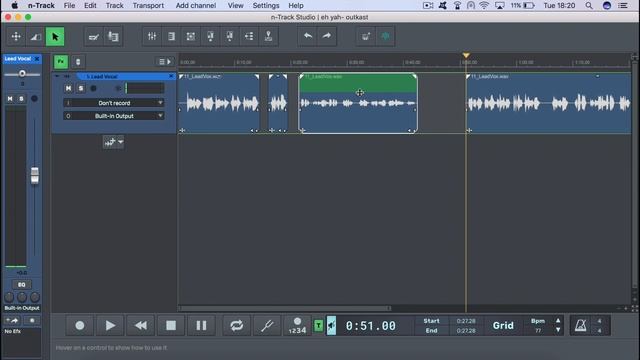640x360 pixels.
Task: Click the instrument icon next to Fx
Action: pyautogui.click(x=78, y=62)
